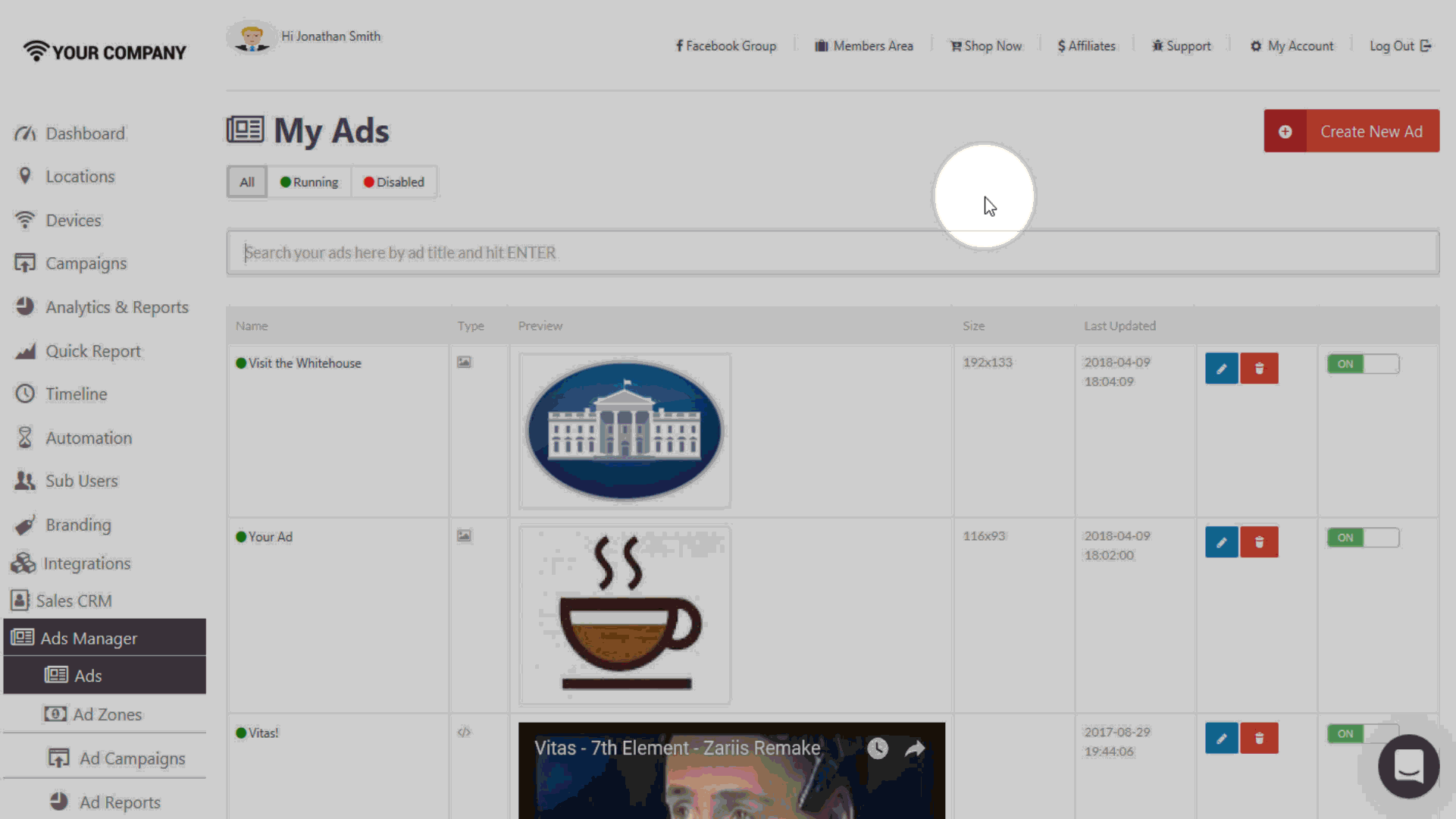Viewport: 1456px width, 819px height.
Task: Click the Branding tag icon
Action: [25, 525]
